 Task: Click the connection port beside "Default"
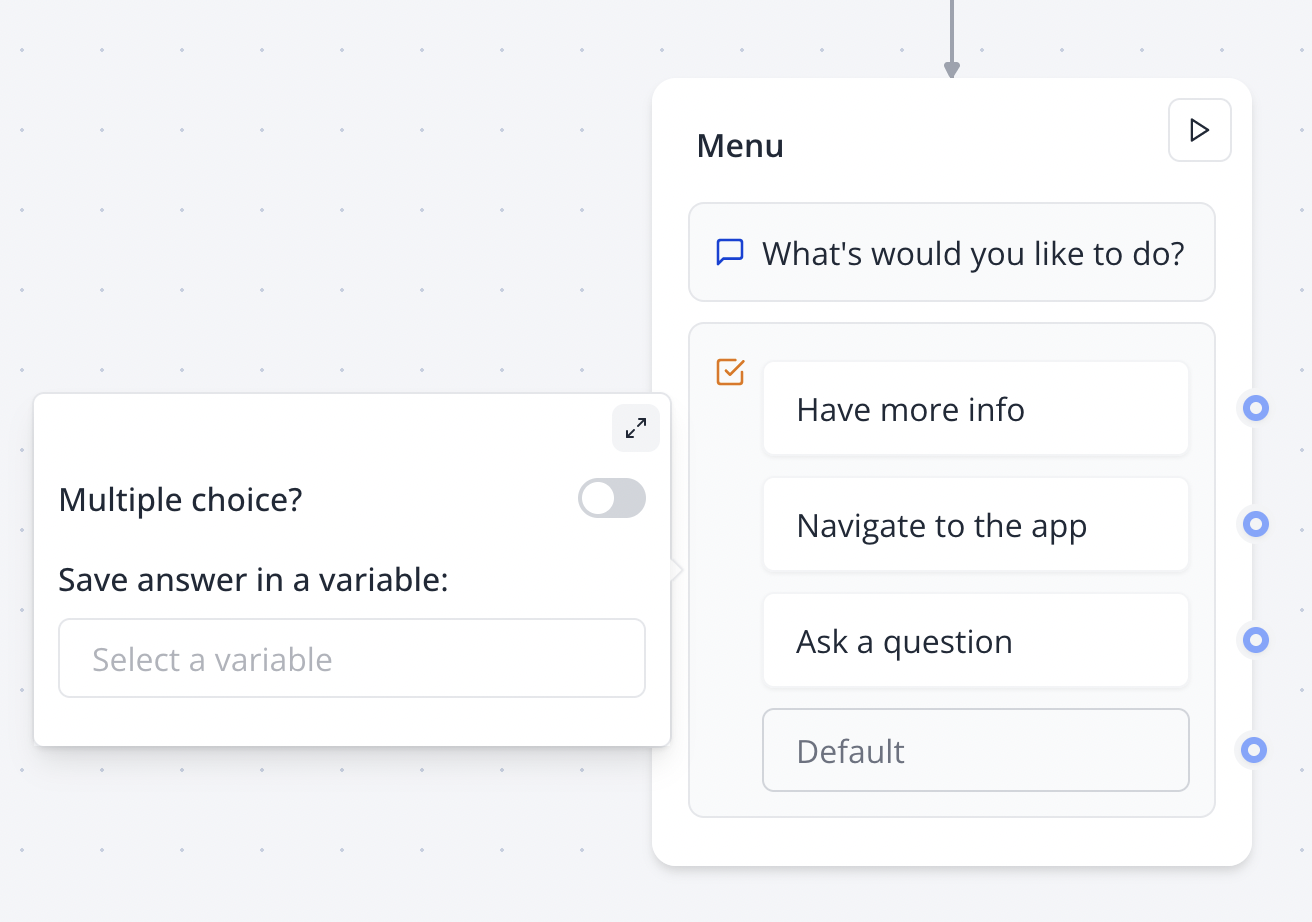pyautogui.click(x=1253, y=750)
